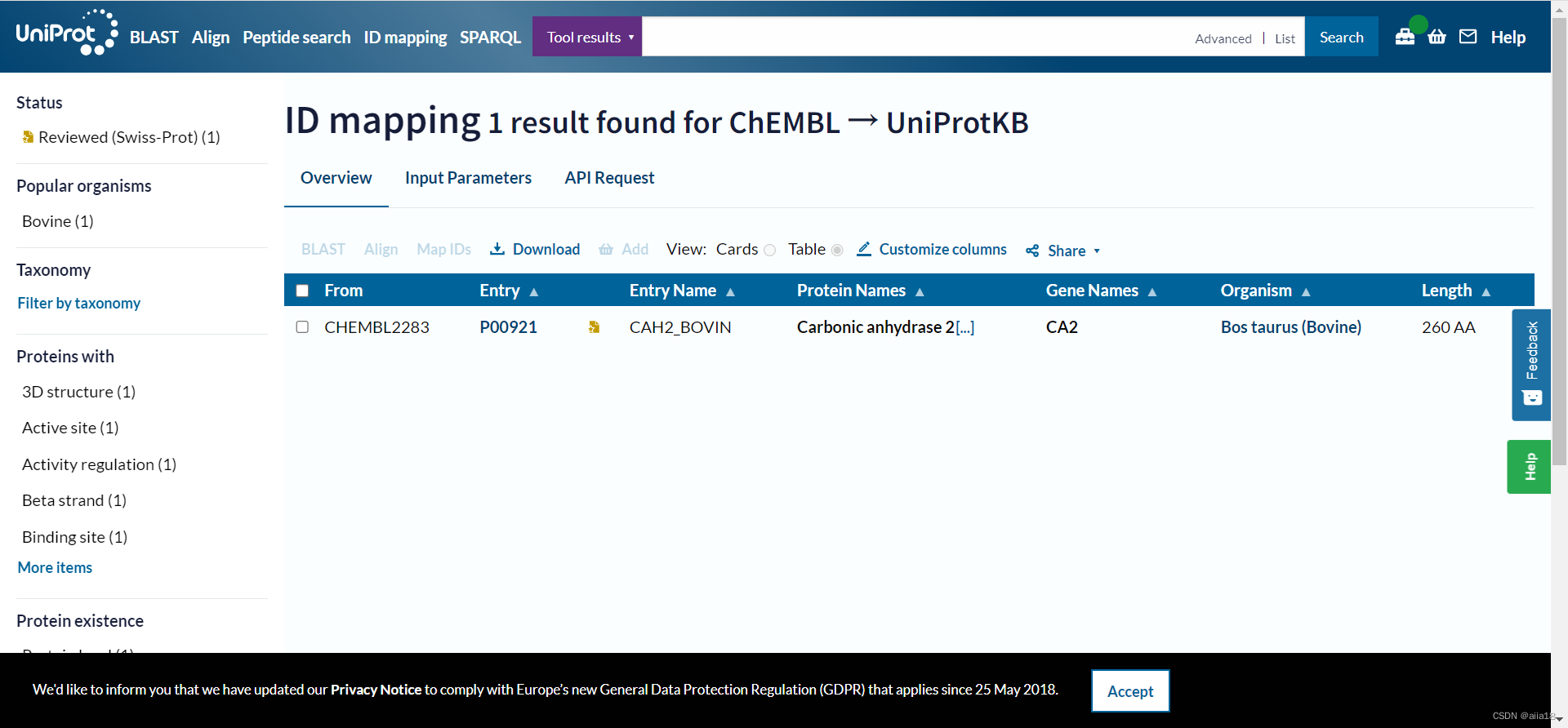Viewport: 1568px width, 728px height.
Task: Sort by Length column arrow
Action: click(x=1486, y=292)
